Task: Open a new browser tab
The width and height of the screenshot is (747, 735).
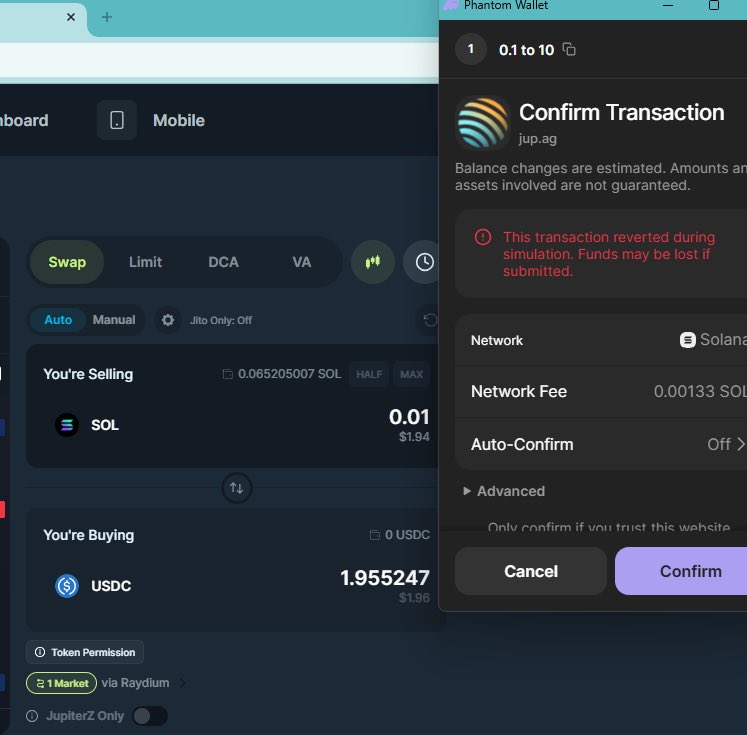Action: point(107,17)
